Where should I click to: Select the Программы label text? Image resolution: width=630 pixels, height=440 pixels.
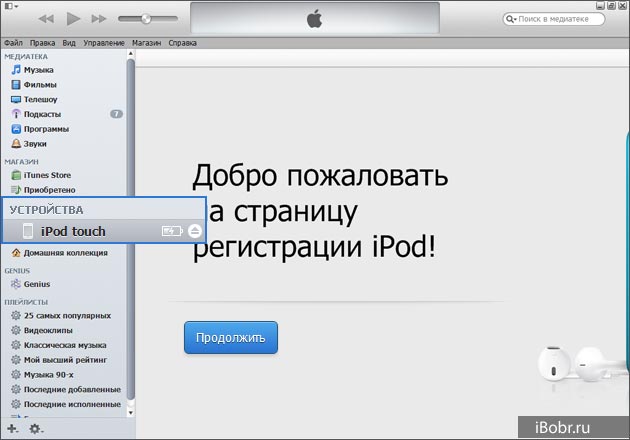click(46, 129)
